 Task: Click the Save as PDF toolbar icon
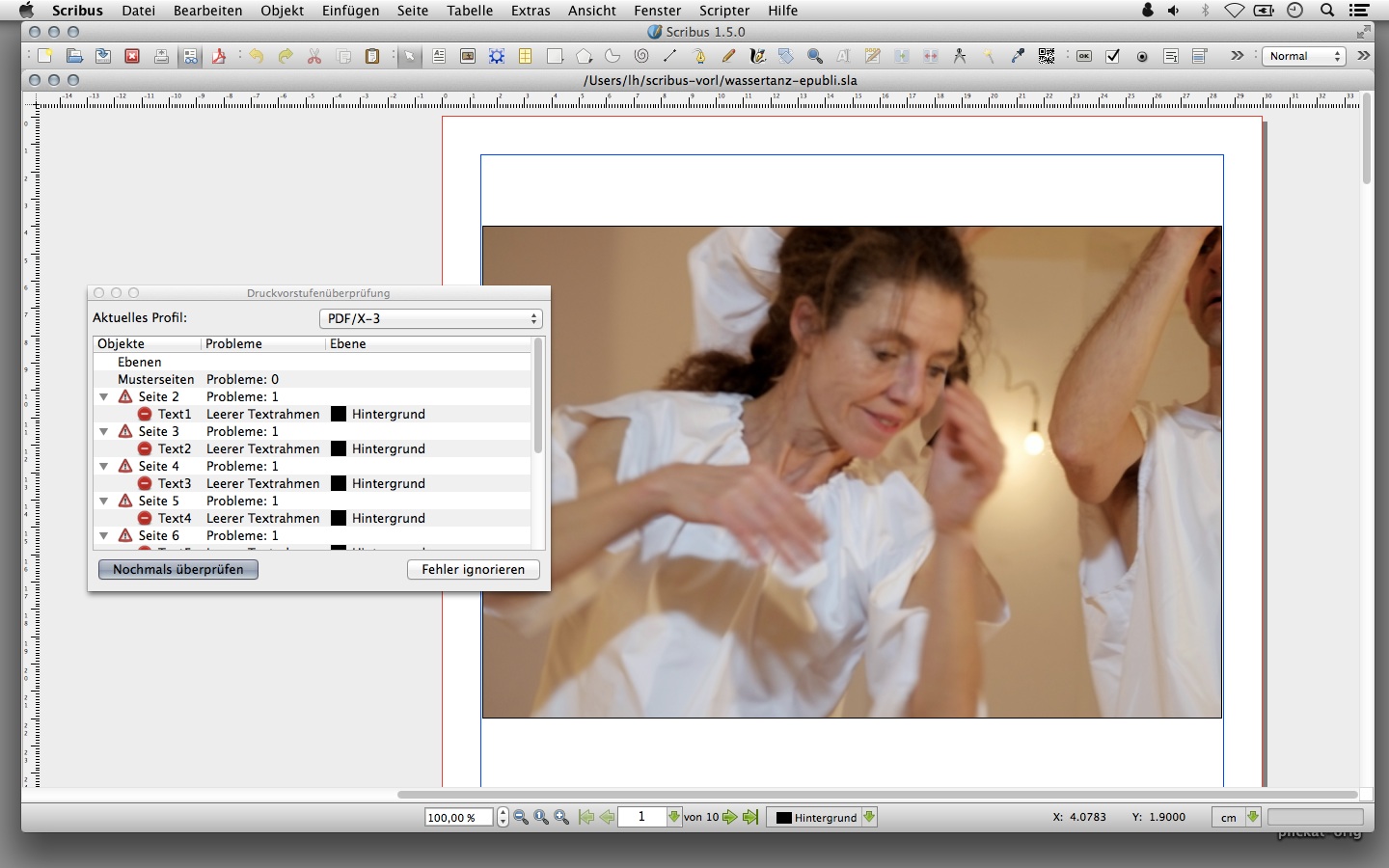tap(219, 57)
